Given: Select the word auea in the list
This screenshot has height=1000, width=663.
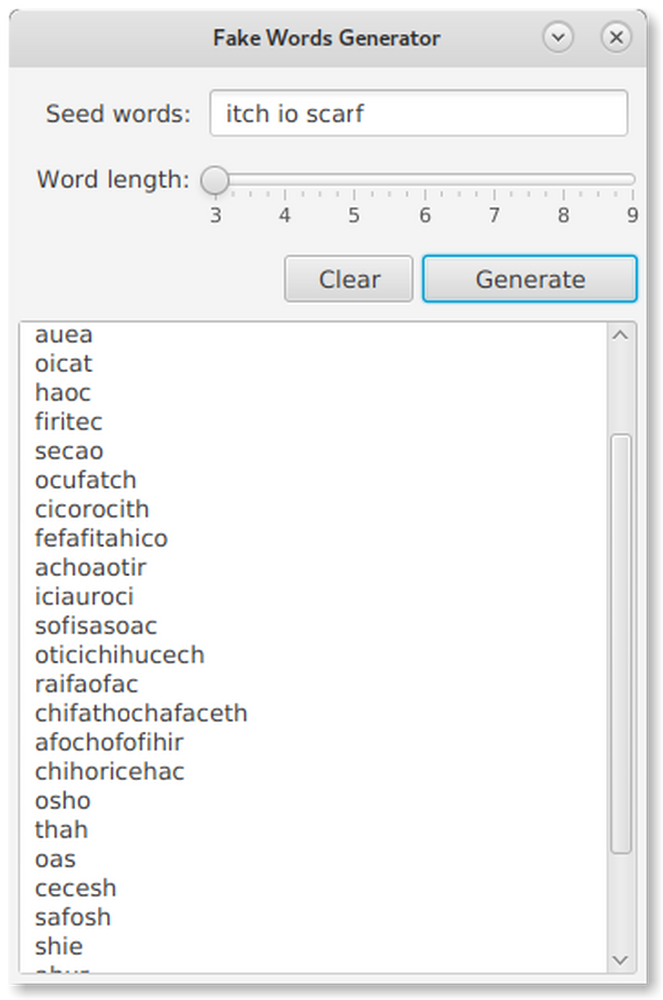Looking at the screenshot, I should point(62,334).
